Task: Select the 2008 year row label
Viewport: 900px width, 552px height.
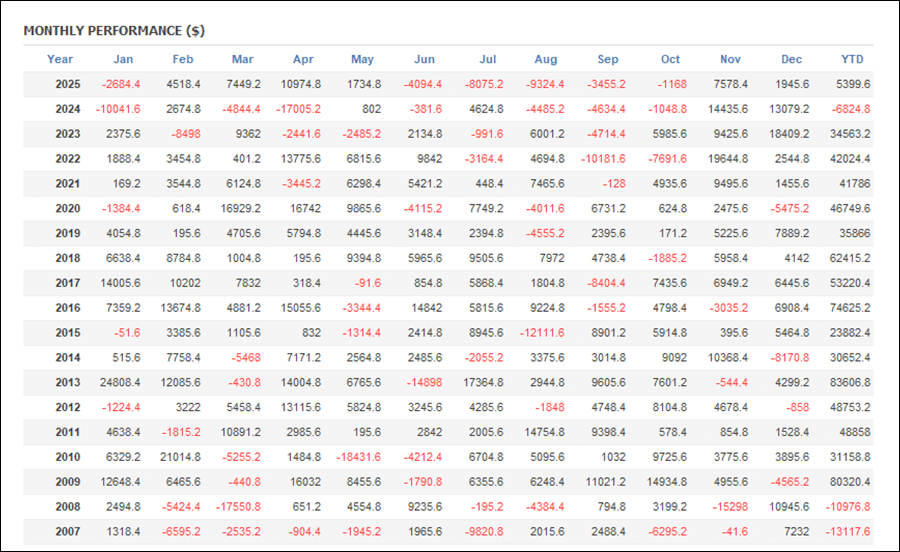Action: 67,507
